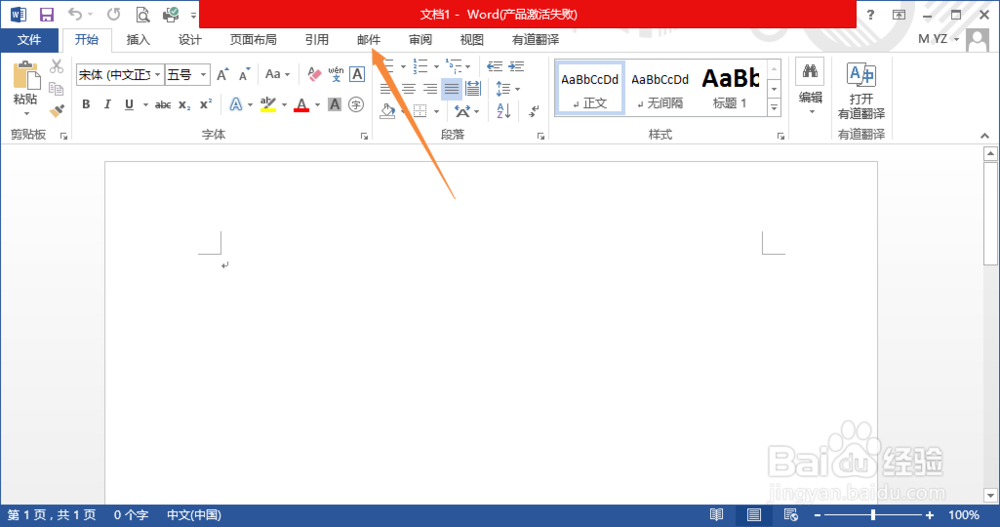Switch to Read Mode view in status bar
This screenshot has width=1000, height=527.
[x=717, y=514]
